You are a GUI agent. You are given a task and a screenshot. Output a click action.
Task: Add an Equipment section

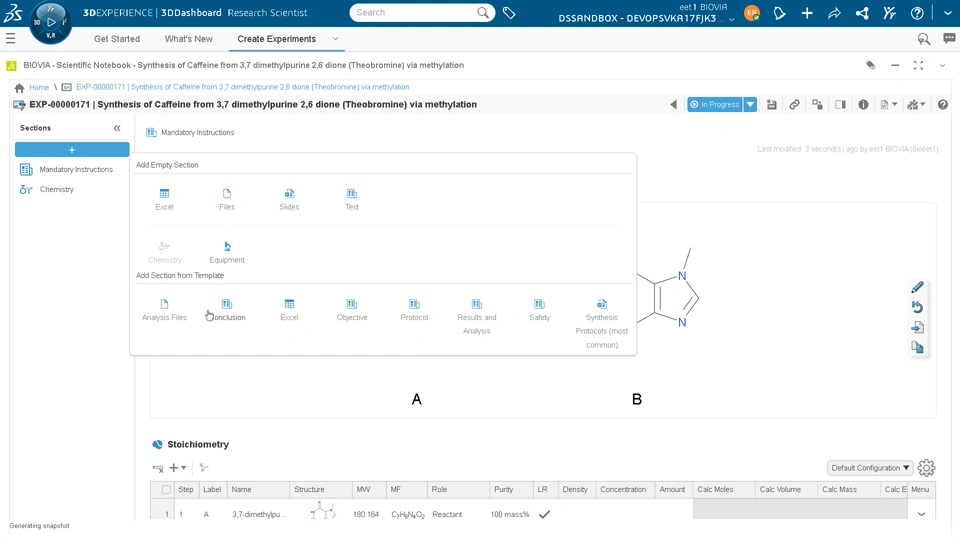pos(227,252)
